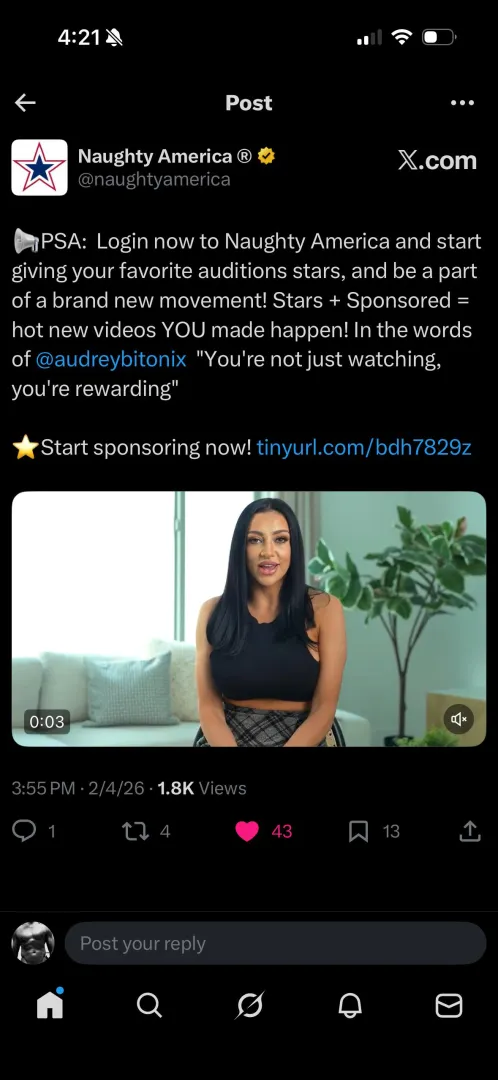This screenshot has width=498, height=1080.
Task: Tap the 1.8K Views count
Action: point(202,789)
